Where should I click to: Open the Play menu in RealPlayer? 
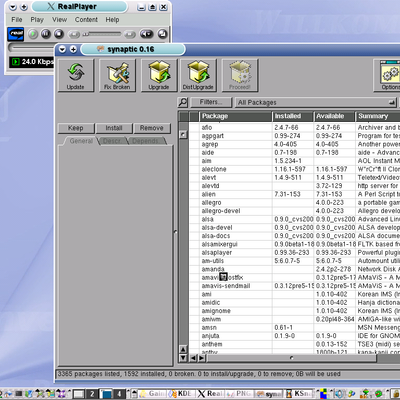(x=37, y=20)
